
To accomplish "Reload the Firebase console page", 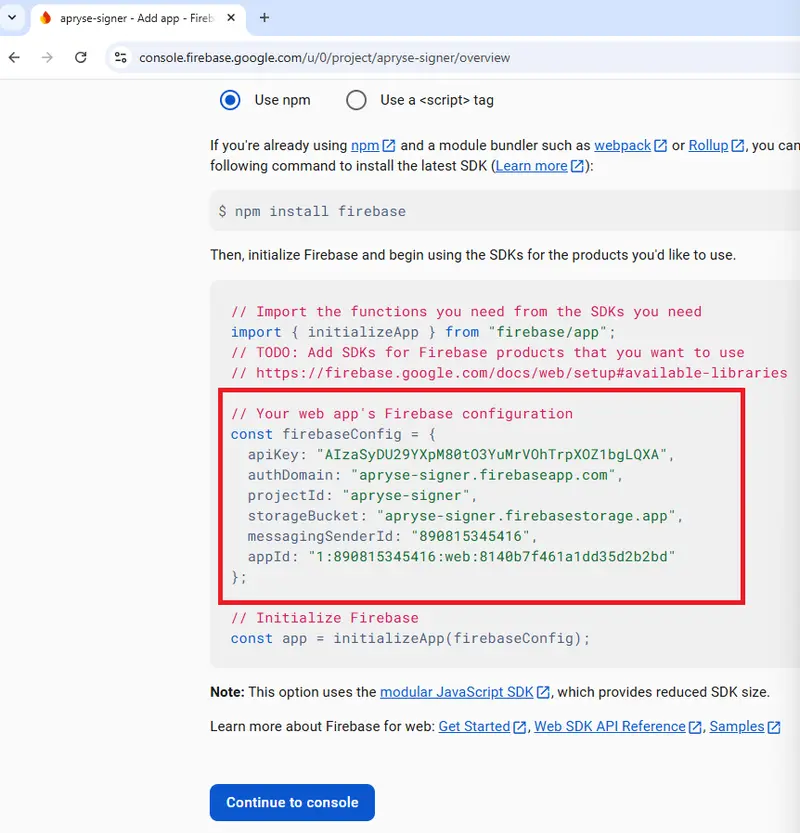I will click(x=81, y=57).
